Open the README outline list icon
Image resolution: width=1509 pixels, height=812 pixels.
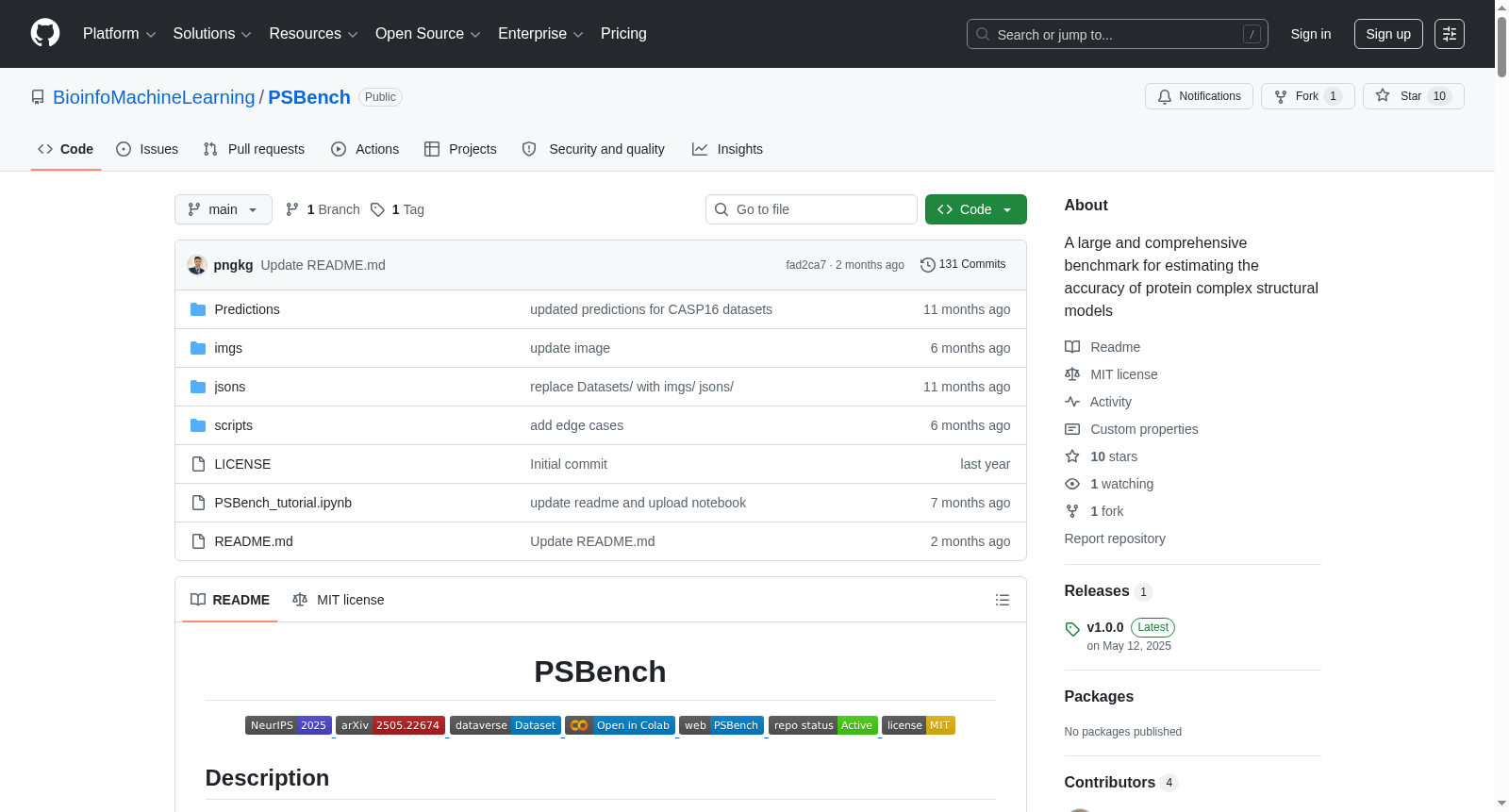1003,600
